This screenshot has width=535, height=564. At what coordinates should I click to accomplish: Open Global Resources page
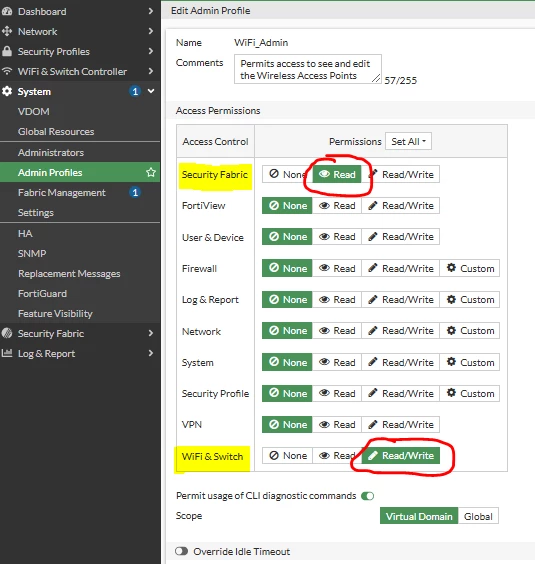click(56, 132)
